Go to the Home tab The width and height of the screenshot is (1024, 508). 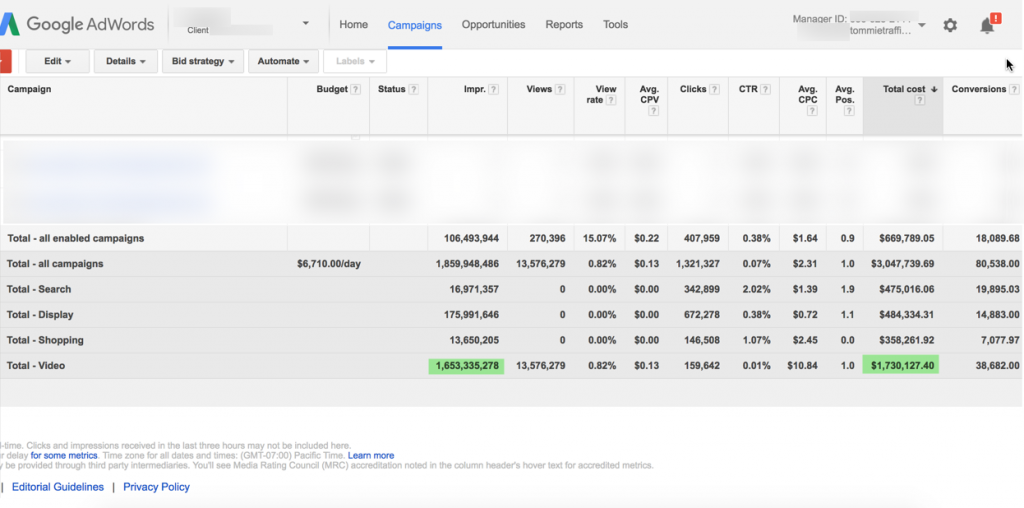point(353,24)
